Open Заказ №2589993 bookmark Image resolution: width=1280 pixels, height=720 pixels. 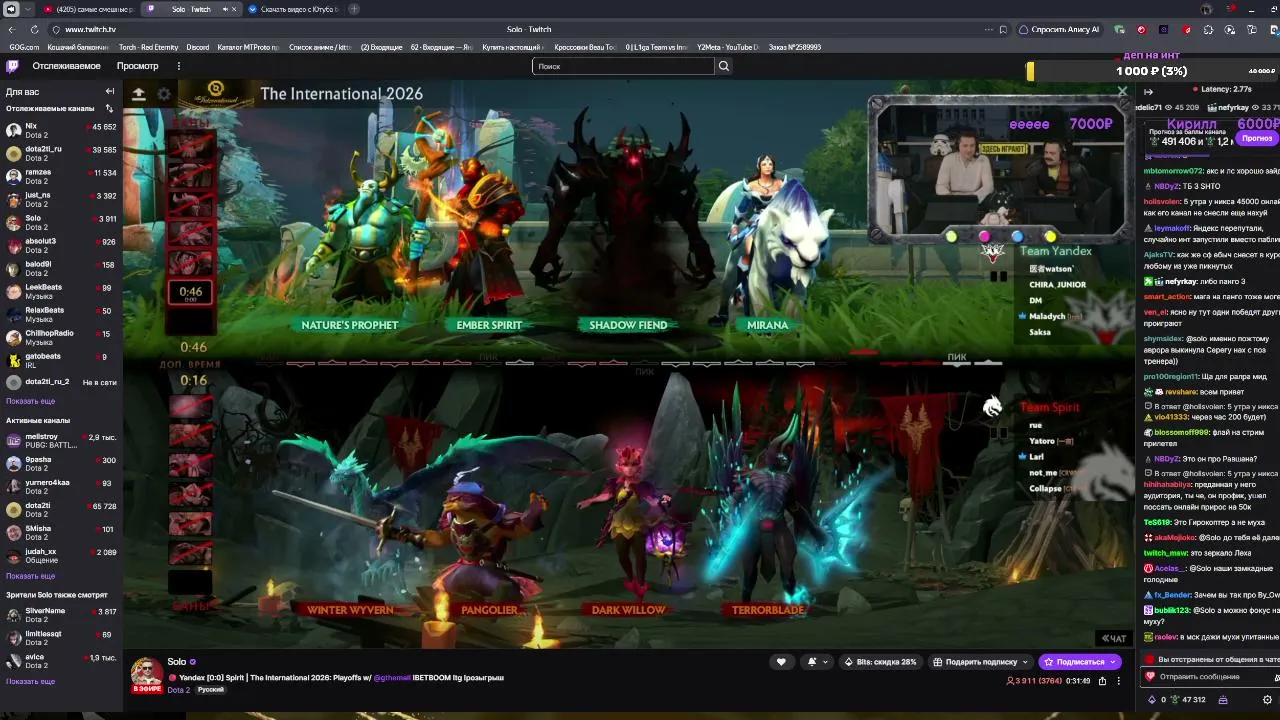(x=795, y=47)
